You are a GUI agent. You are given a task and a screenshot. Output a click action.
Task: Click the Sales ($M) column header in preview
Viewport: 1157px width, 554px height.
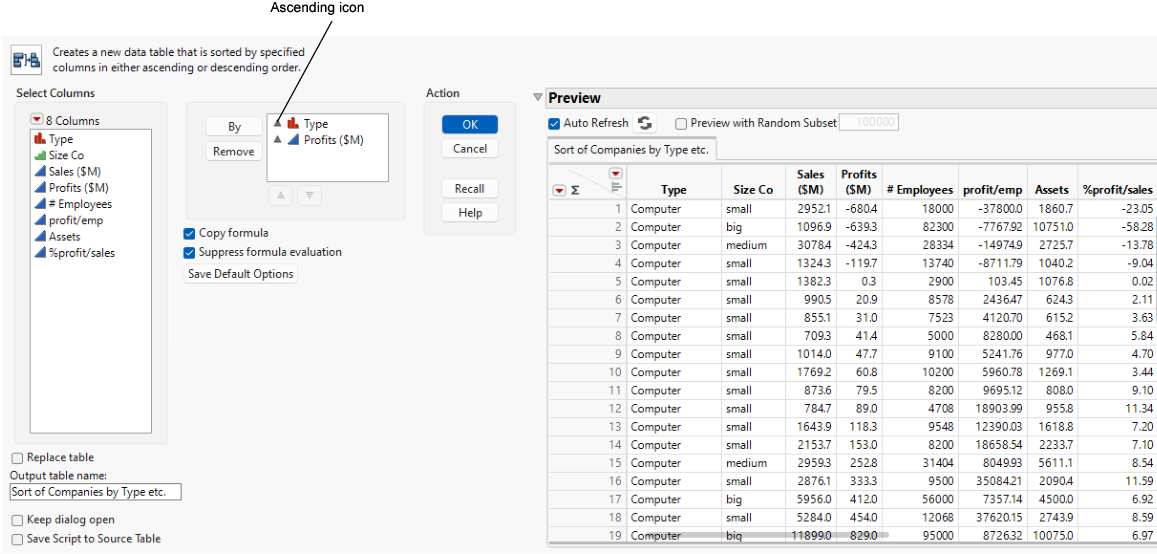coord(810,181)
